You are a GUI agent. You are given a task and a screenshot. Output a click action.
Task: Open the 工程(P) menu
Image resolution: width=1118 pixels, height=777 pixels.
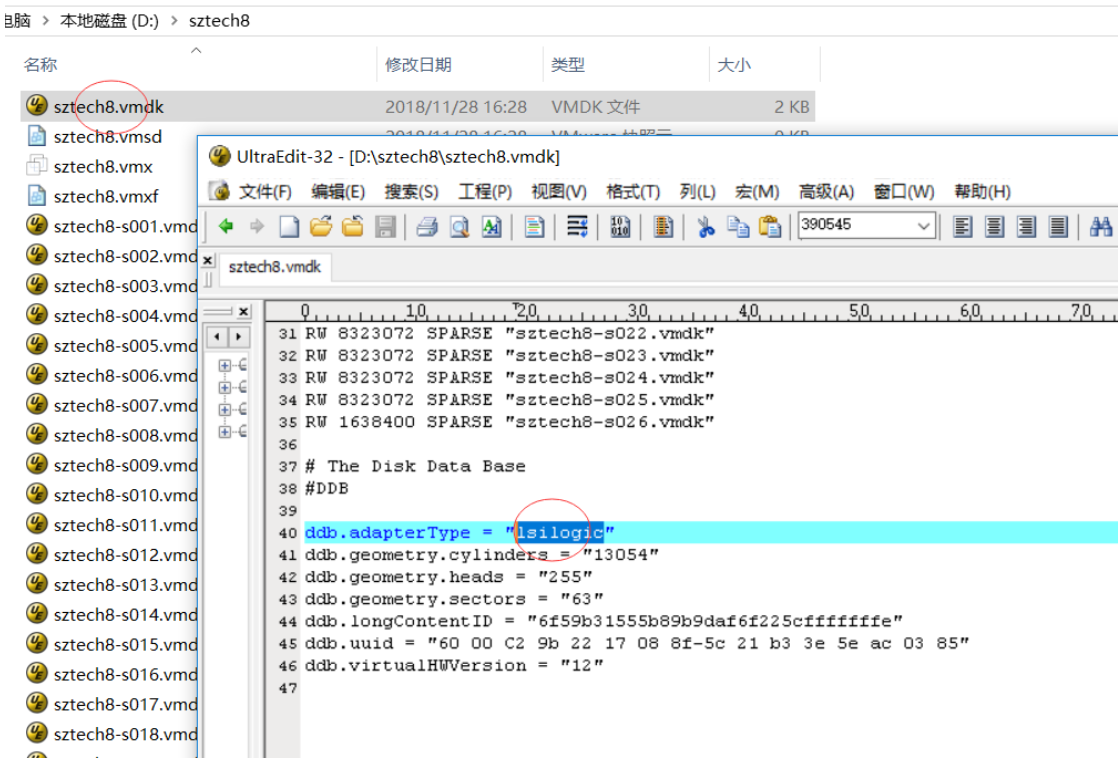click(485, 192)
